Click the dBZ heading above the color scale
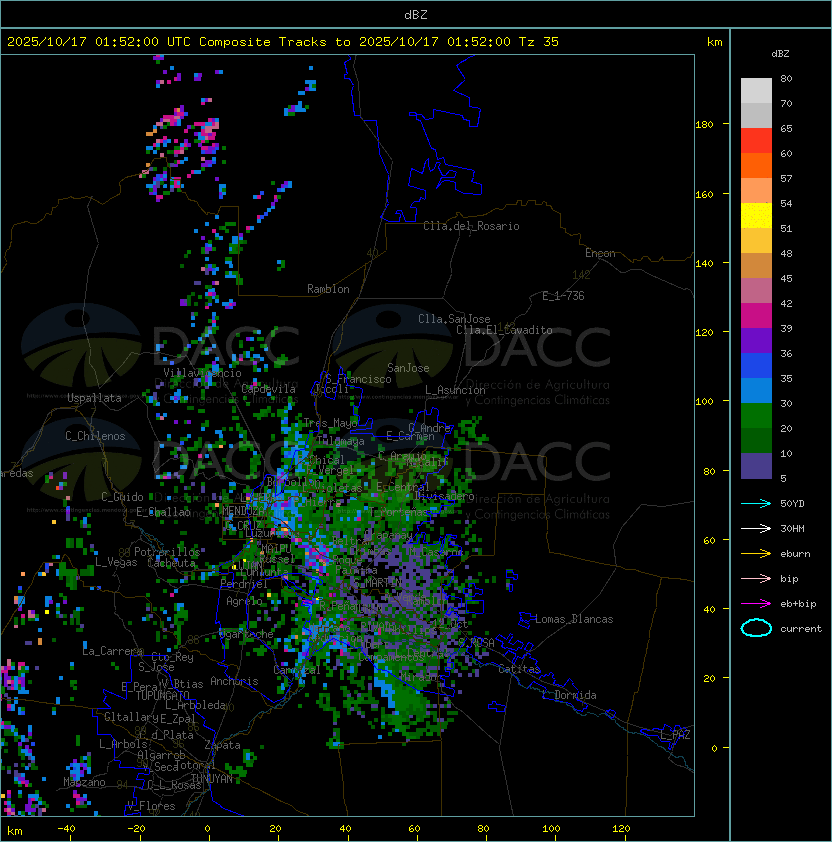The width and height of the screenshot is (832, 842). (780, 54)
